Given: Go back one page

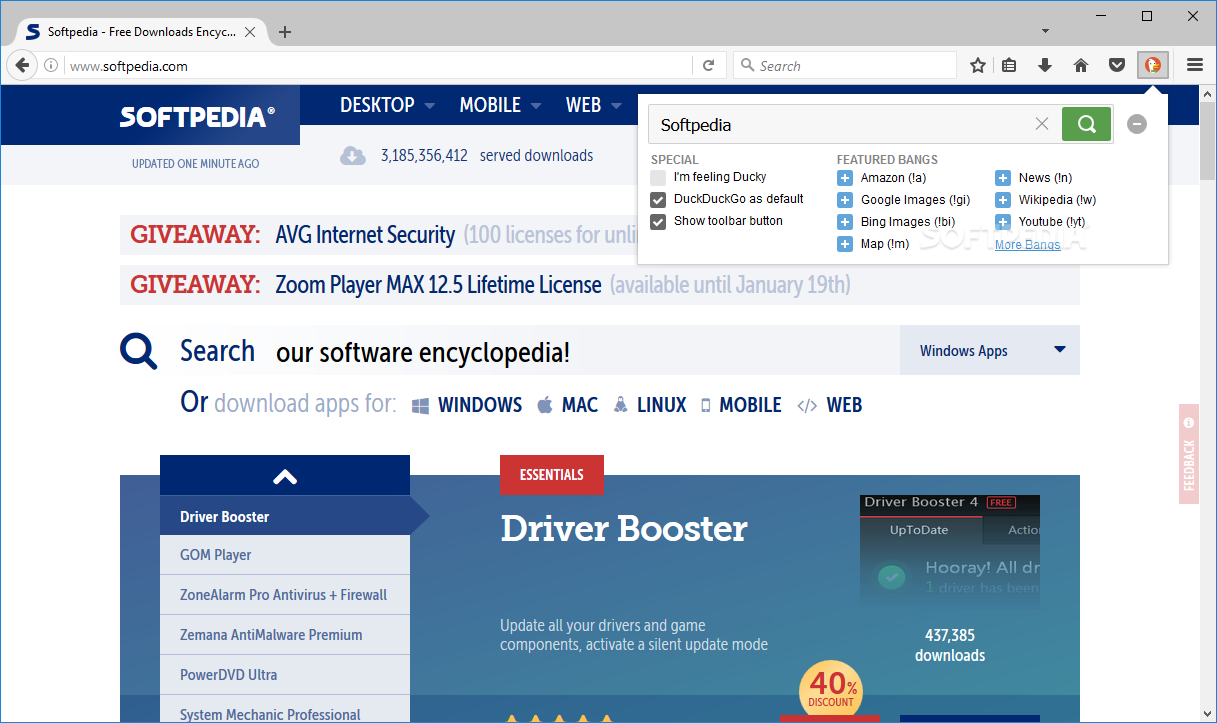Looking at the screenshot, I should click(x=22, y=66).
